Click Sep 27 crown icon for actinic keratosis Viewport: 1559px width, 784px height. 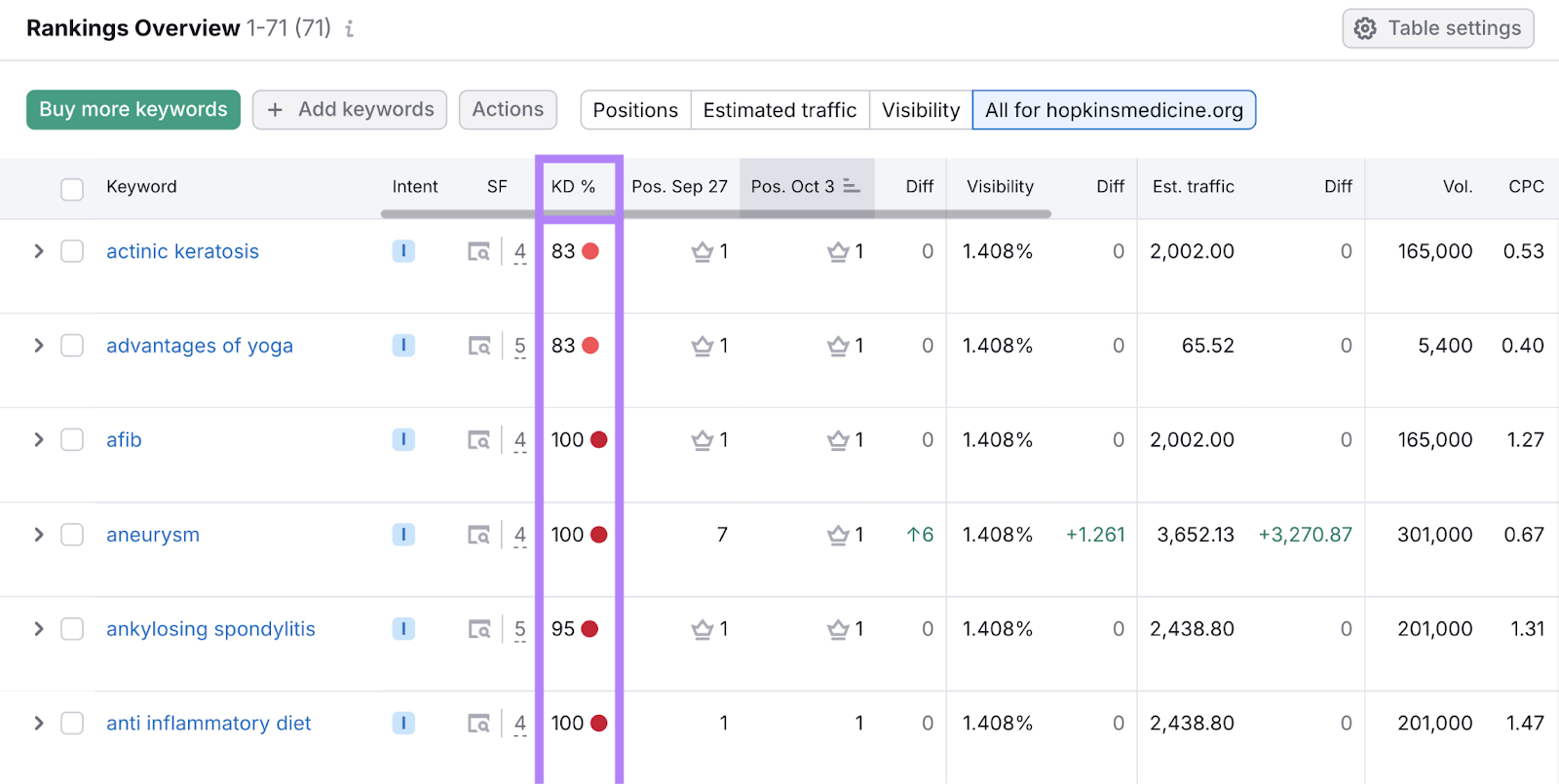click(x=703, y=252)
